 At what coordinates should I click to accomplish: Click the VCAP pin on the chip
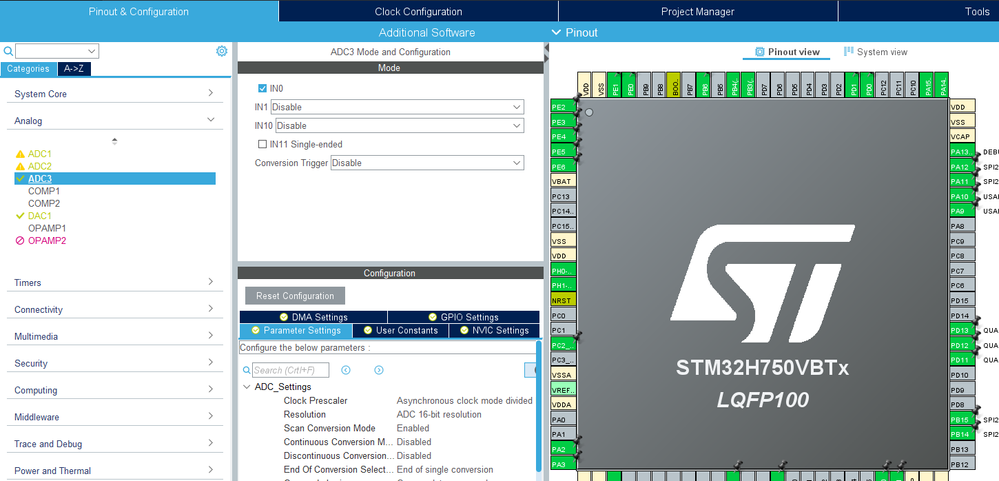(x=962, y=137)
